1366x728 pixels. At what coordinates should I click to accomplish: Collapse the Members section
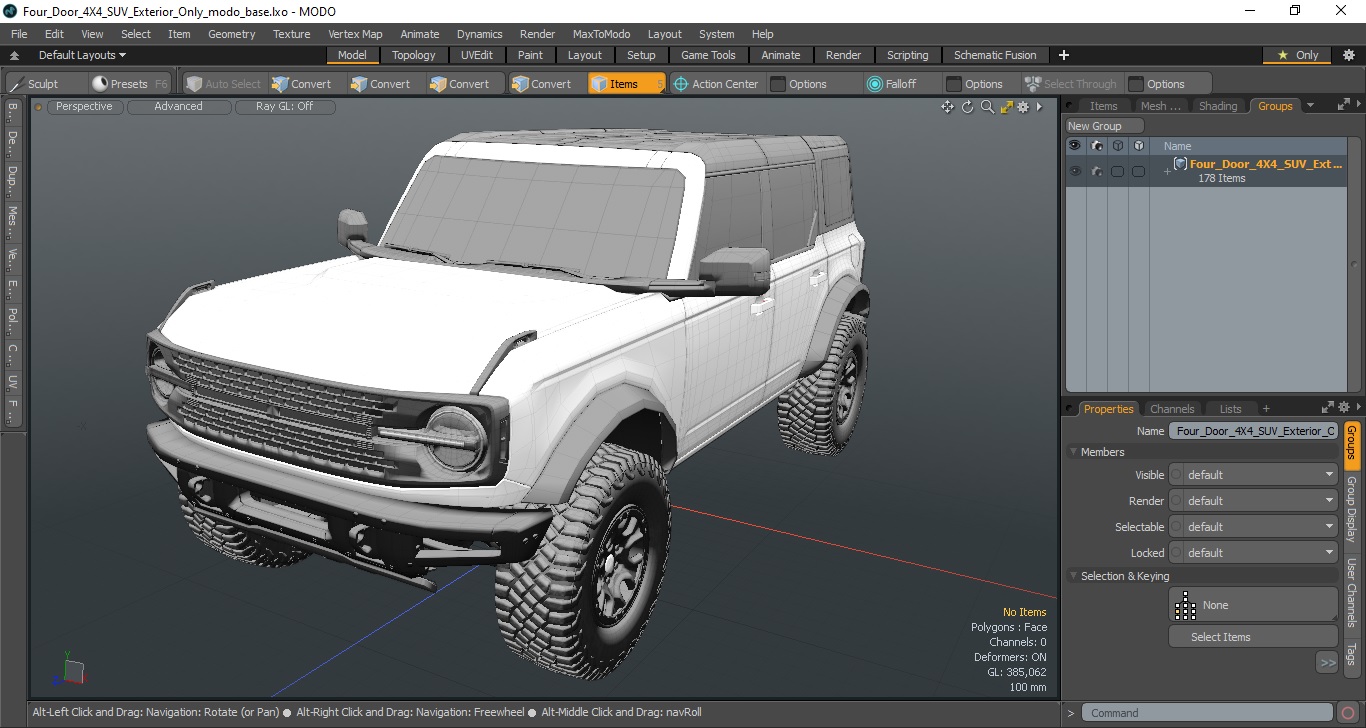(x=1074, y=452)
